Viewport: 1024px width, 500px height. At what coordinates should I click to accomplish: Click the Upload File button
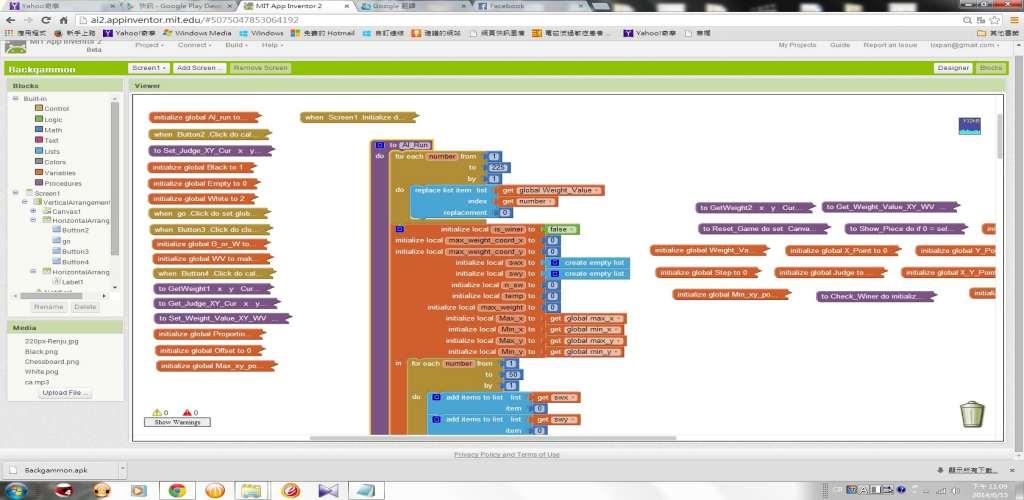62,393
